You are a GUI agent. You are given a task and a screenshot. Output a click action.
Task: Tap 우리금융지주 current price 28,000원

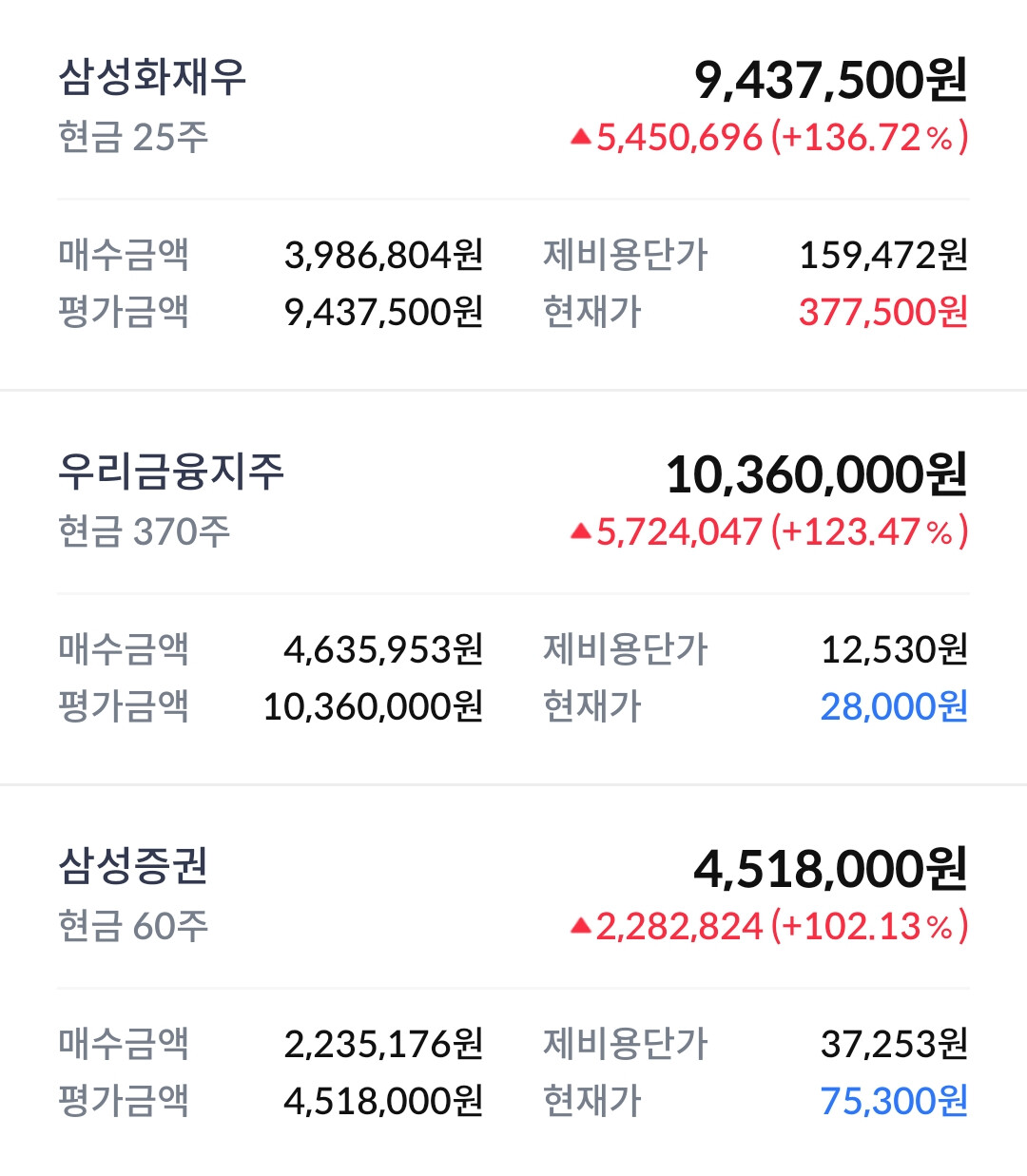tap(893, 706)
